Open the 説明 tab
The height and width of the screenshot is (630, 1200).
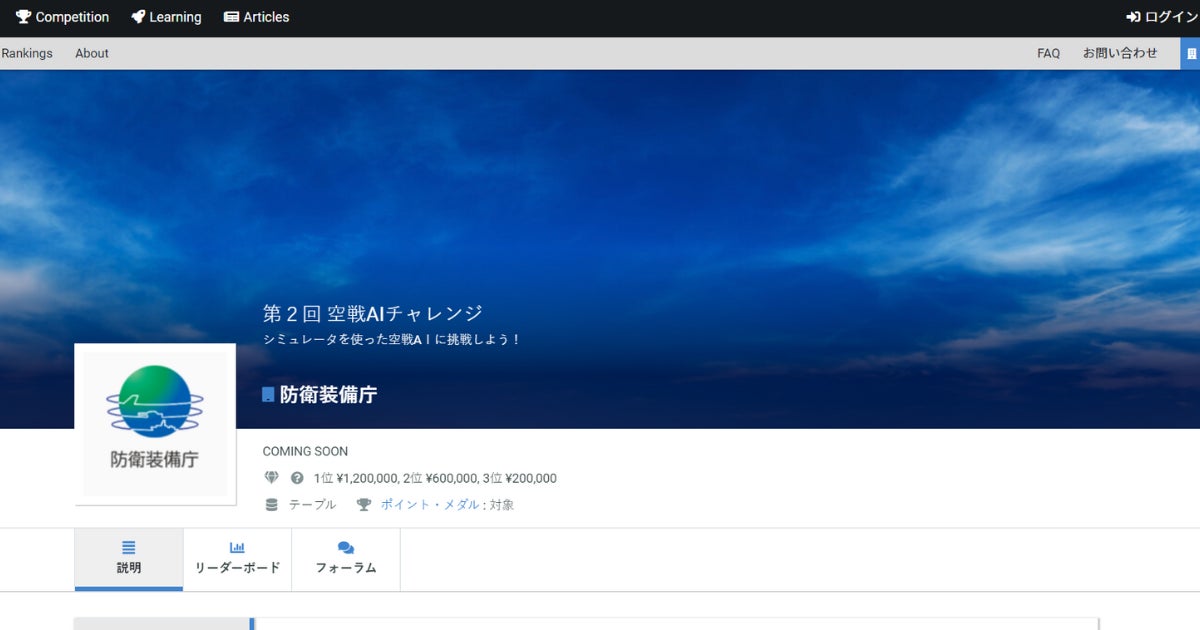pyautogui.click(x=129, y=558)
